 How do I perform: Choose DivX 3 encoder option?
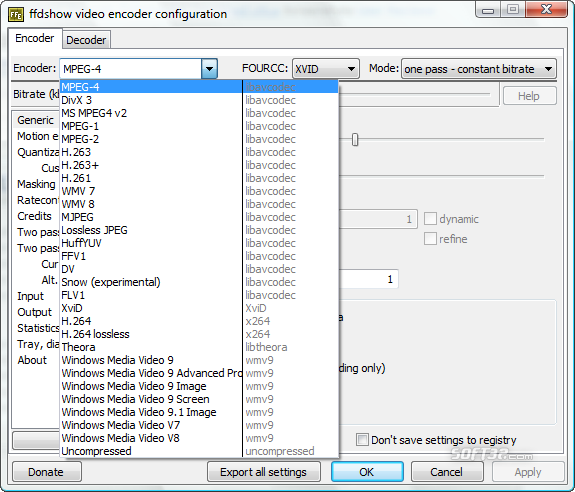[198, 100]
